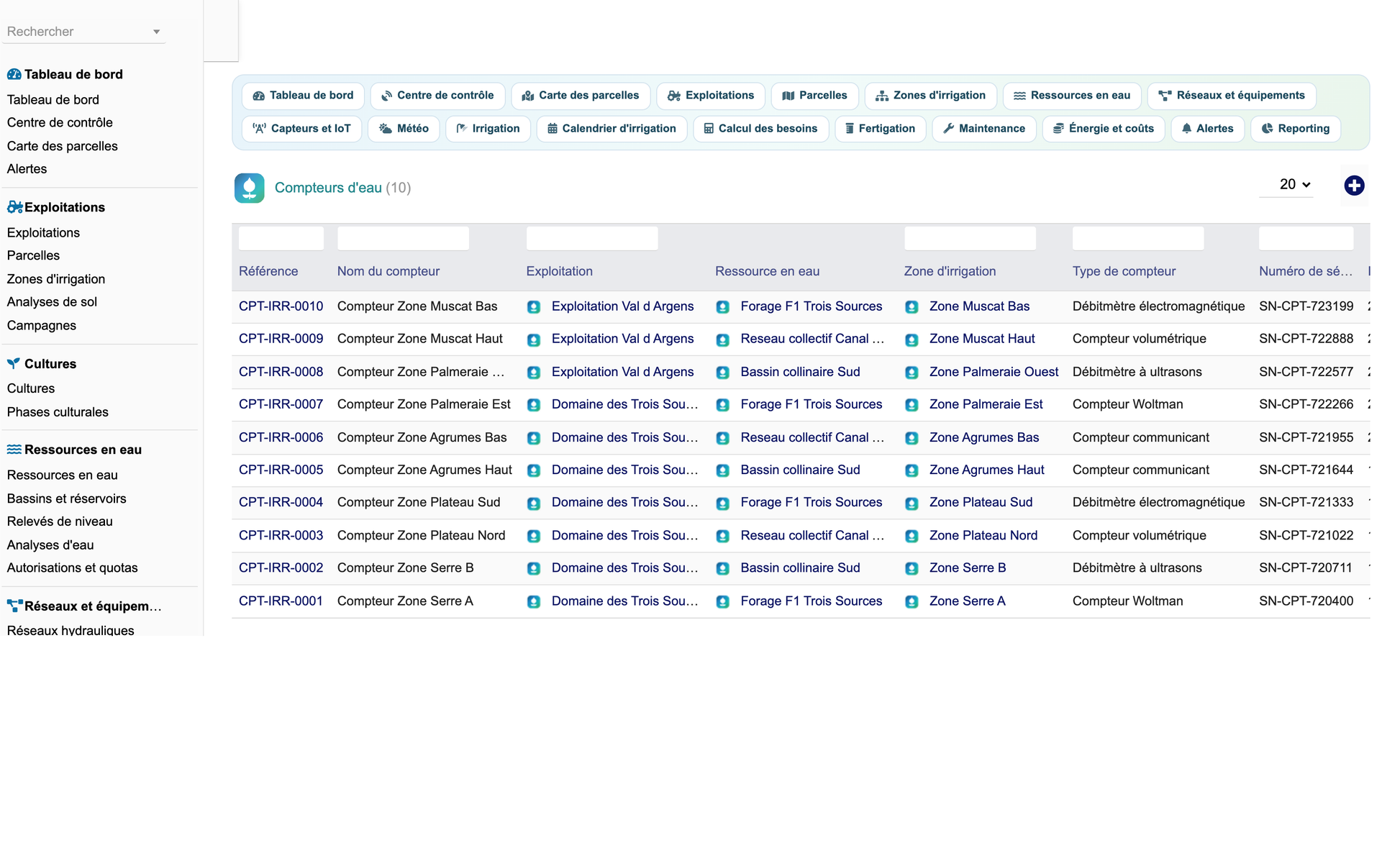Open the Zone Agrumes Bas link
The image size is (1400, 866).
coord(984,437)
